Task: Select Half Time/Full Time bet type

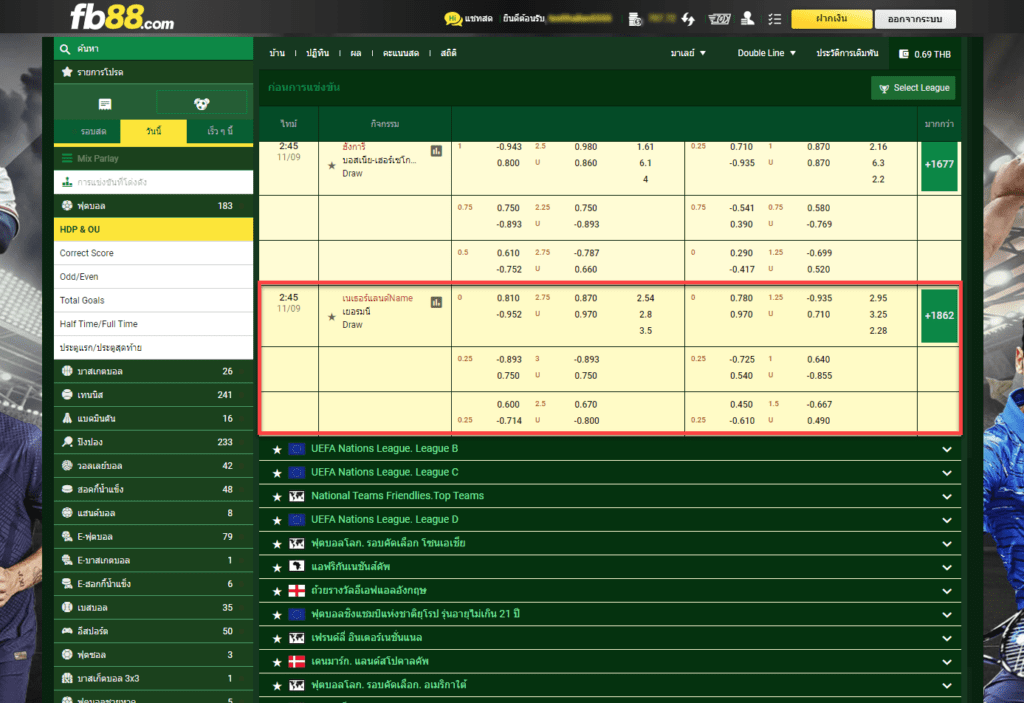Action: tap(153, 323)
